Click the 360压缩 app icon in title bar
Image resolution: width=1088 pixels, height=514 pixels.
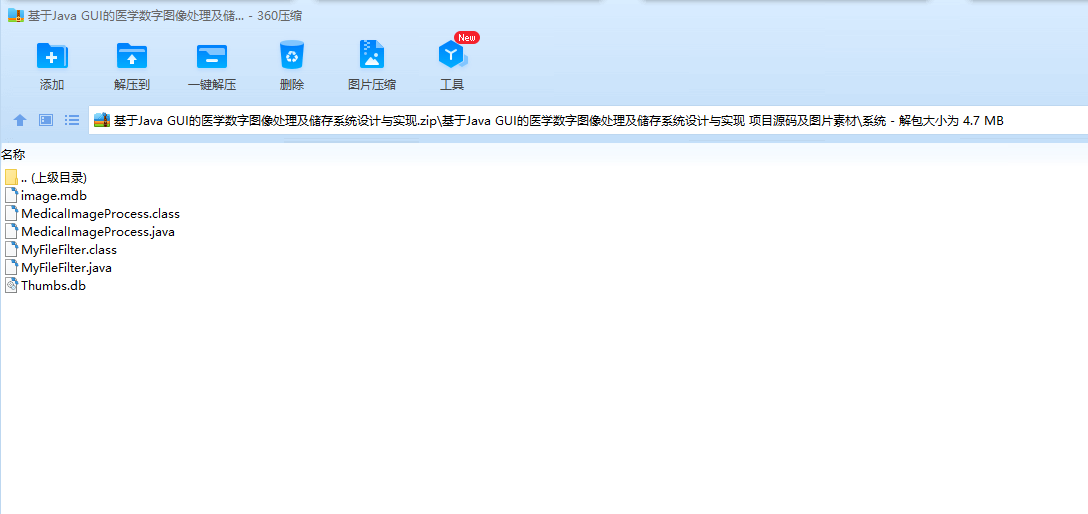pos(16,15)
